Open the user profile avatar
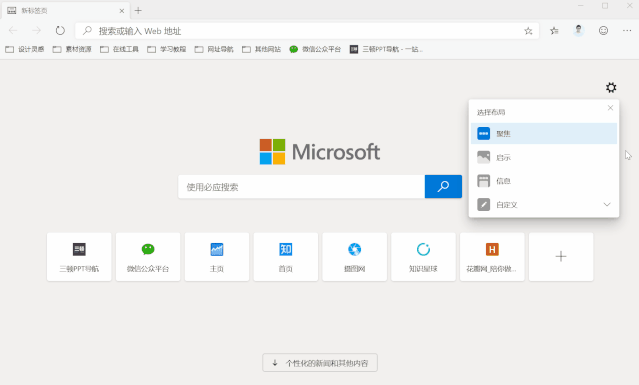Screen dimensions: 639x385 click(579, 31)
